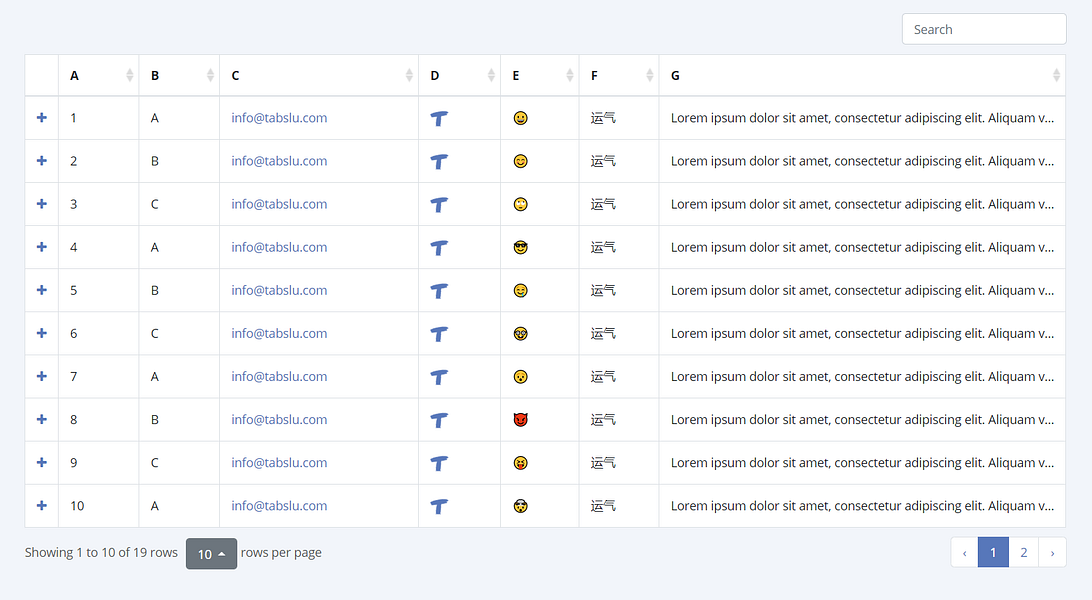The width and height of the screenshot is (1092, 600).
Task: Go to page 2 of the table
Action: [1024, 553]
